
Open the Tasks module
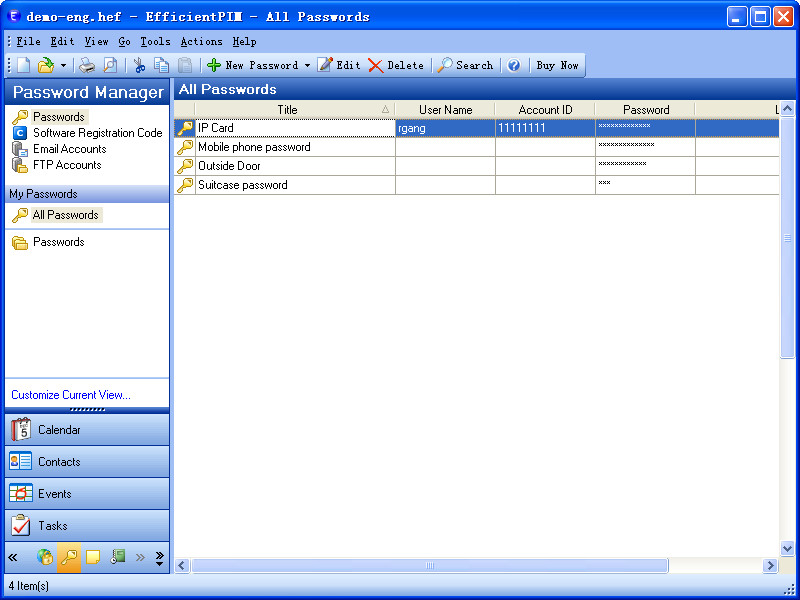(x=87, y=526)
